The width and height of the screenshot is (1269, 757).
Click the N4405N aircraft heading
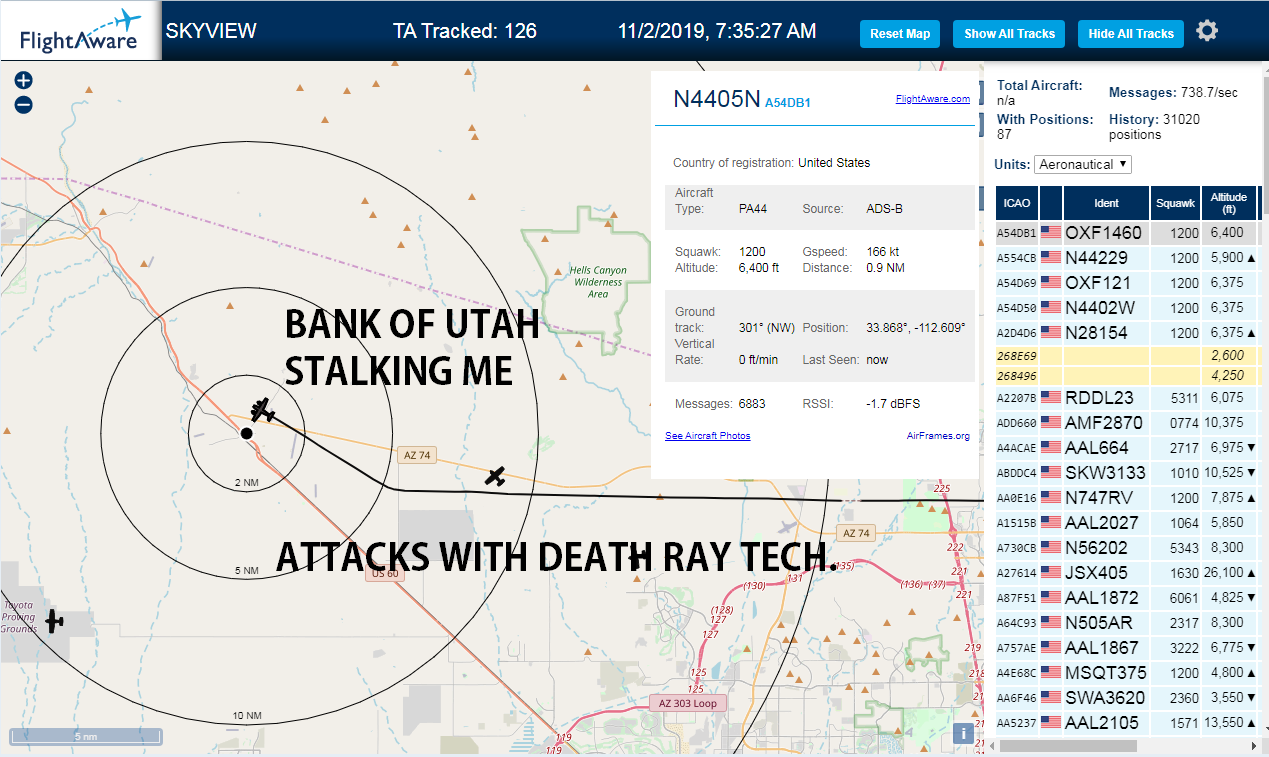717,99
